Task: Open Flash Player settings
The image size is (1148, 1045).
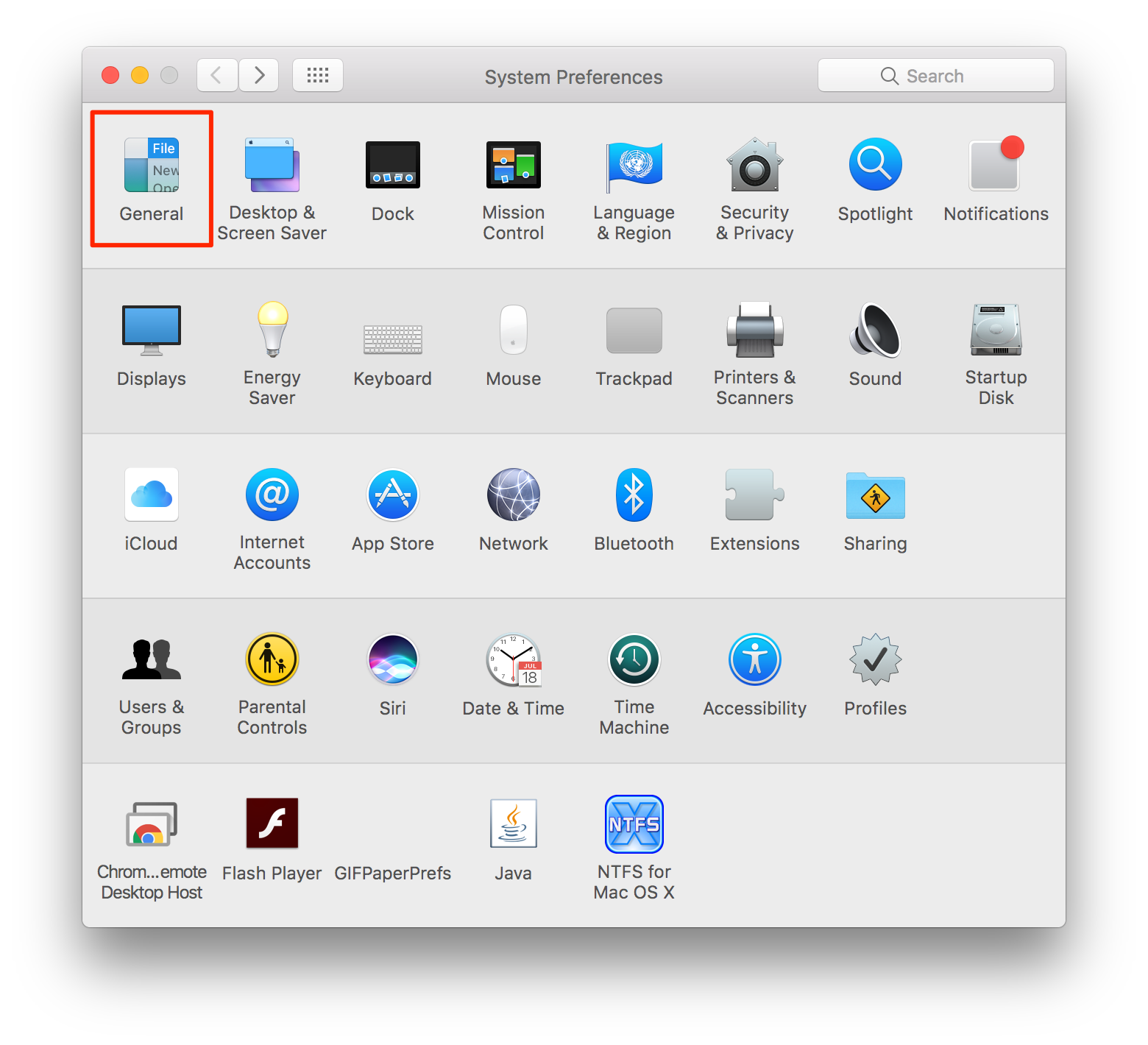Action: [272, 840]
